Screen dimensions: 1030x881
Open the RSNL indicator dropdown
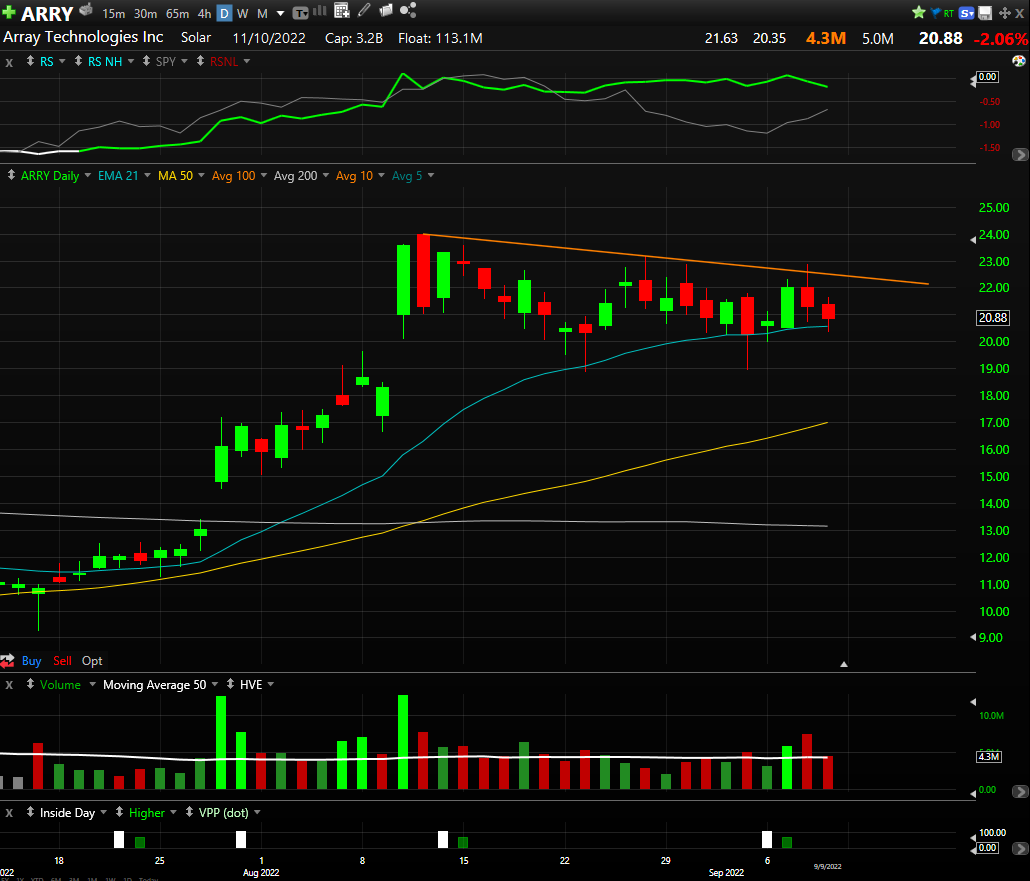point(247,61)
